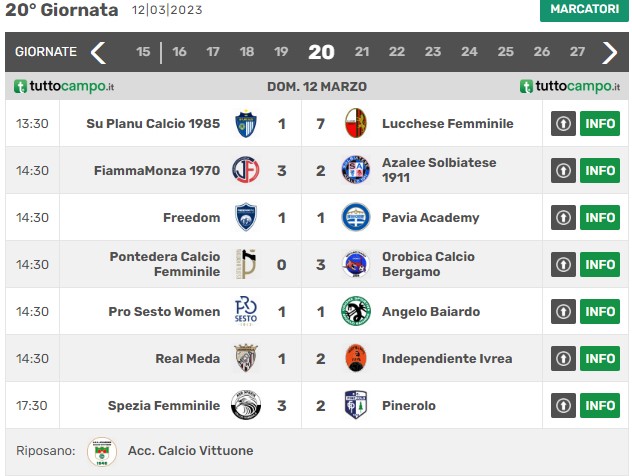Image resolution: width=632 pixels, height=476 pixels.
Task: Click the Pro Sesto Women logo
Action: pyautogui.click(x=245, y=311)
